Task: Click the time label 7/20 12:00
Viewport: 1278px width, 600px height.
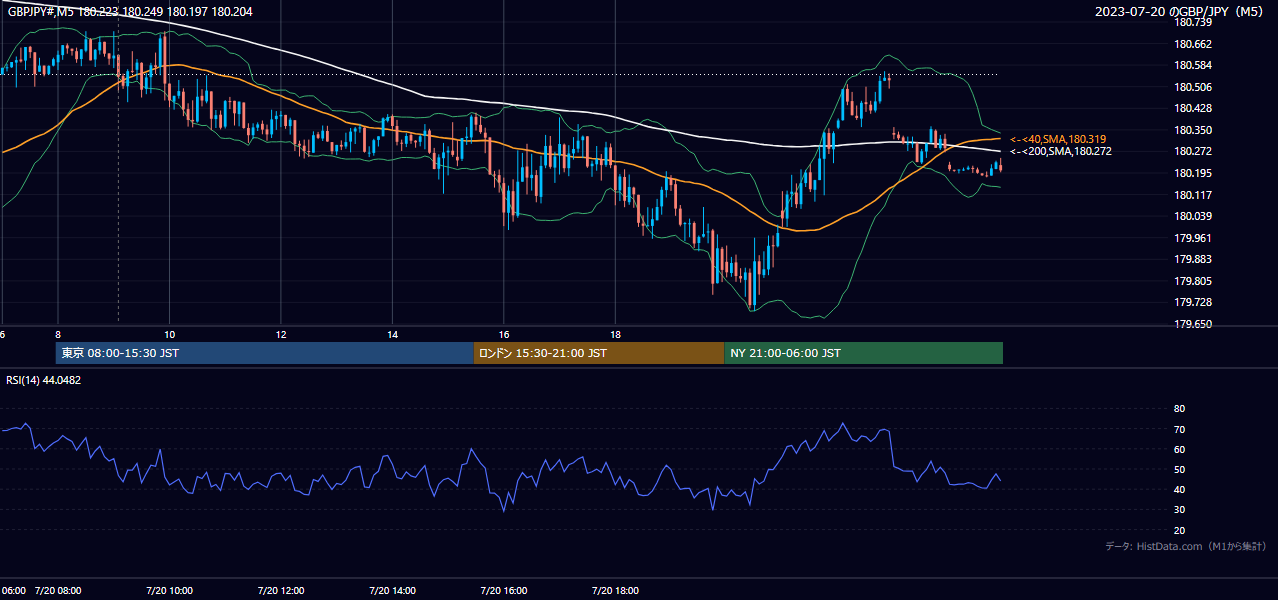Action: [x=281, y=591]
